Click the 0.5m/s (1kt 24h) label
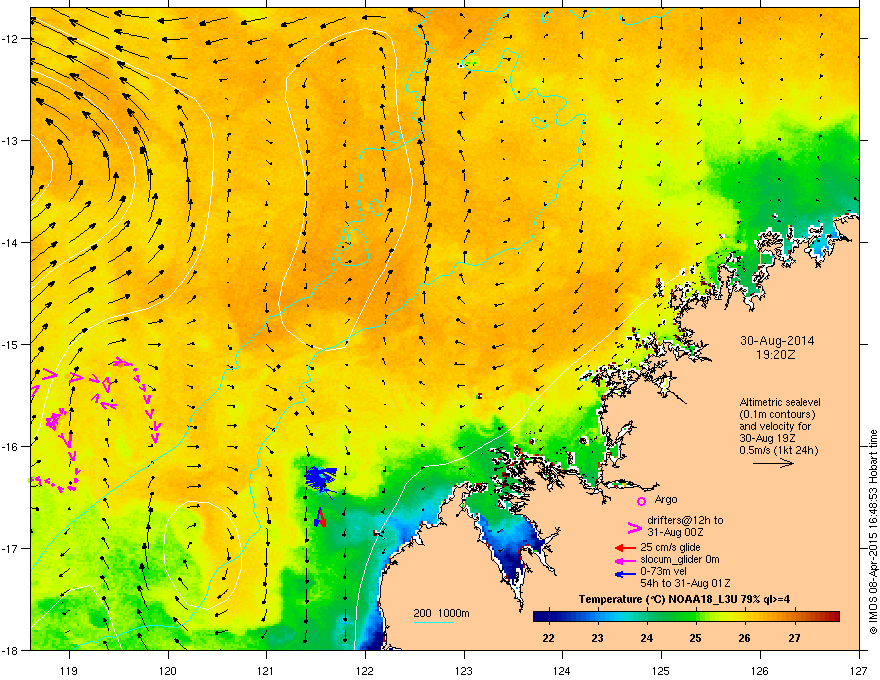Viewport: 880px width, 680px height. pyautogui.click(x=779, y=450)
